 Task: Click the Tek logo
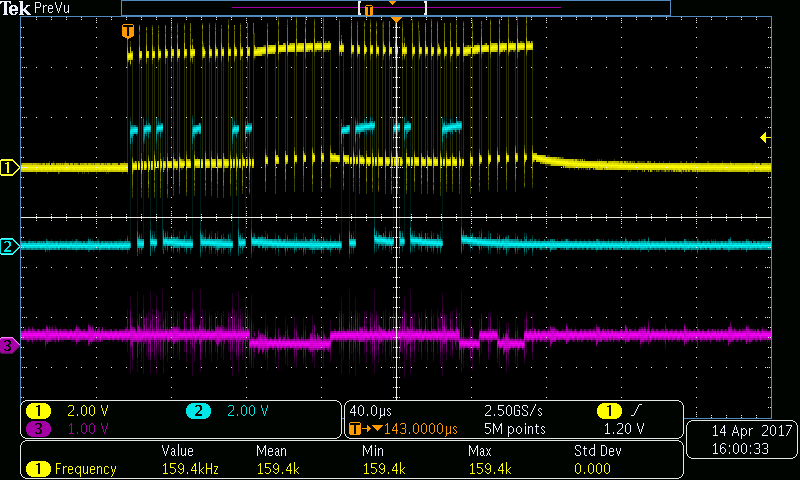click(15, 8)
